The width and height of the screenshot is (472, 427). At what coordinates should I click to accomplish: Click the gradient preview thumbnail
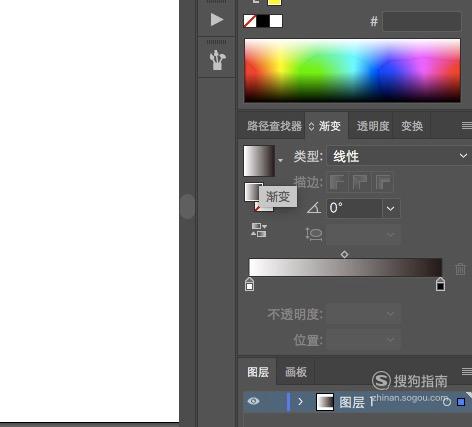pyautogui.click(x=259, y=161)
